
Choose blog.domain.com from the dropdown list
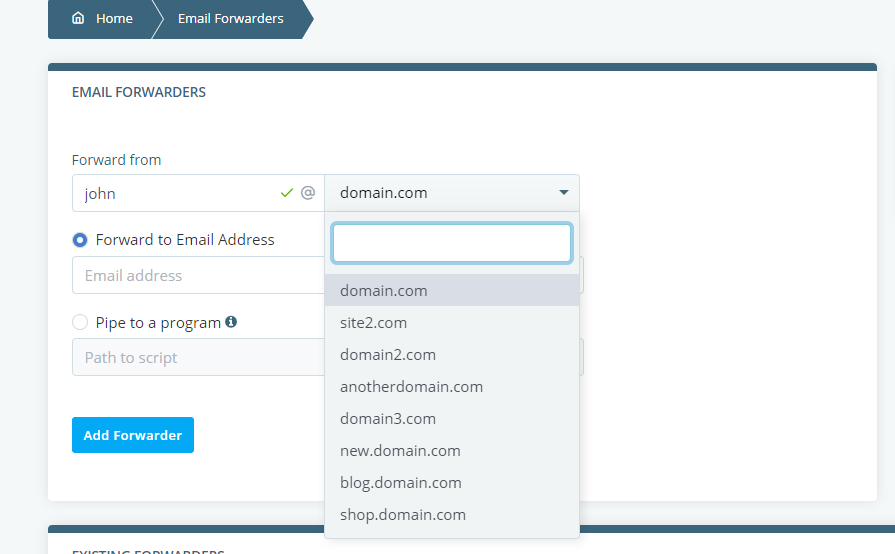coord(452,482)
